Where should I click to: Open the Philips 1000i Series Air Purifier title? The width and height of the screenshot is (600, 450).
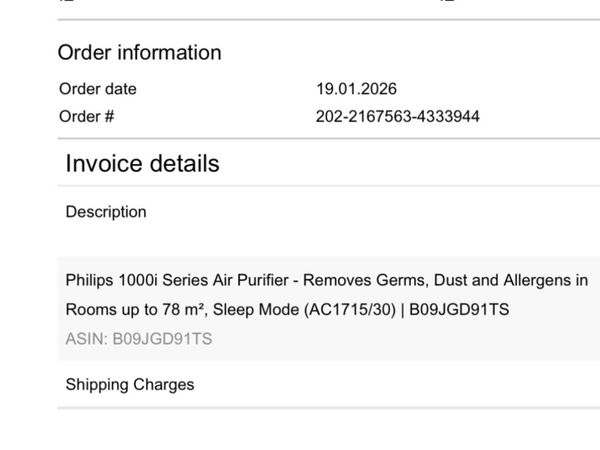coord(326,295)
